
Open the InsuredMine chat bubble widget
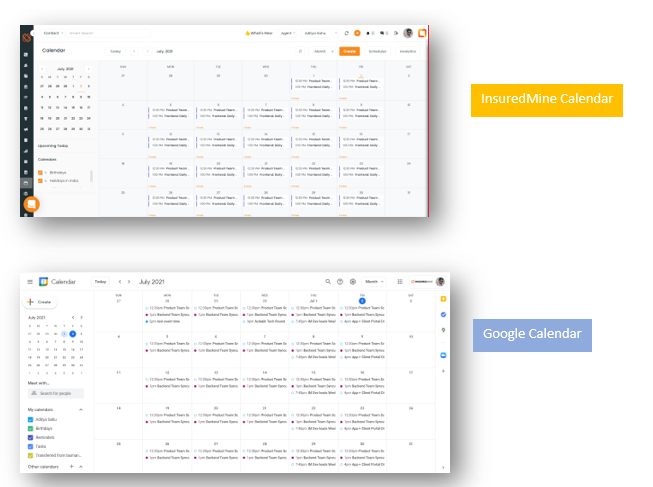(32, 204)
